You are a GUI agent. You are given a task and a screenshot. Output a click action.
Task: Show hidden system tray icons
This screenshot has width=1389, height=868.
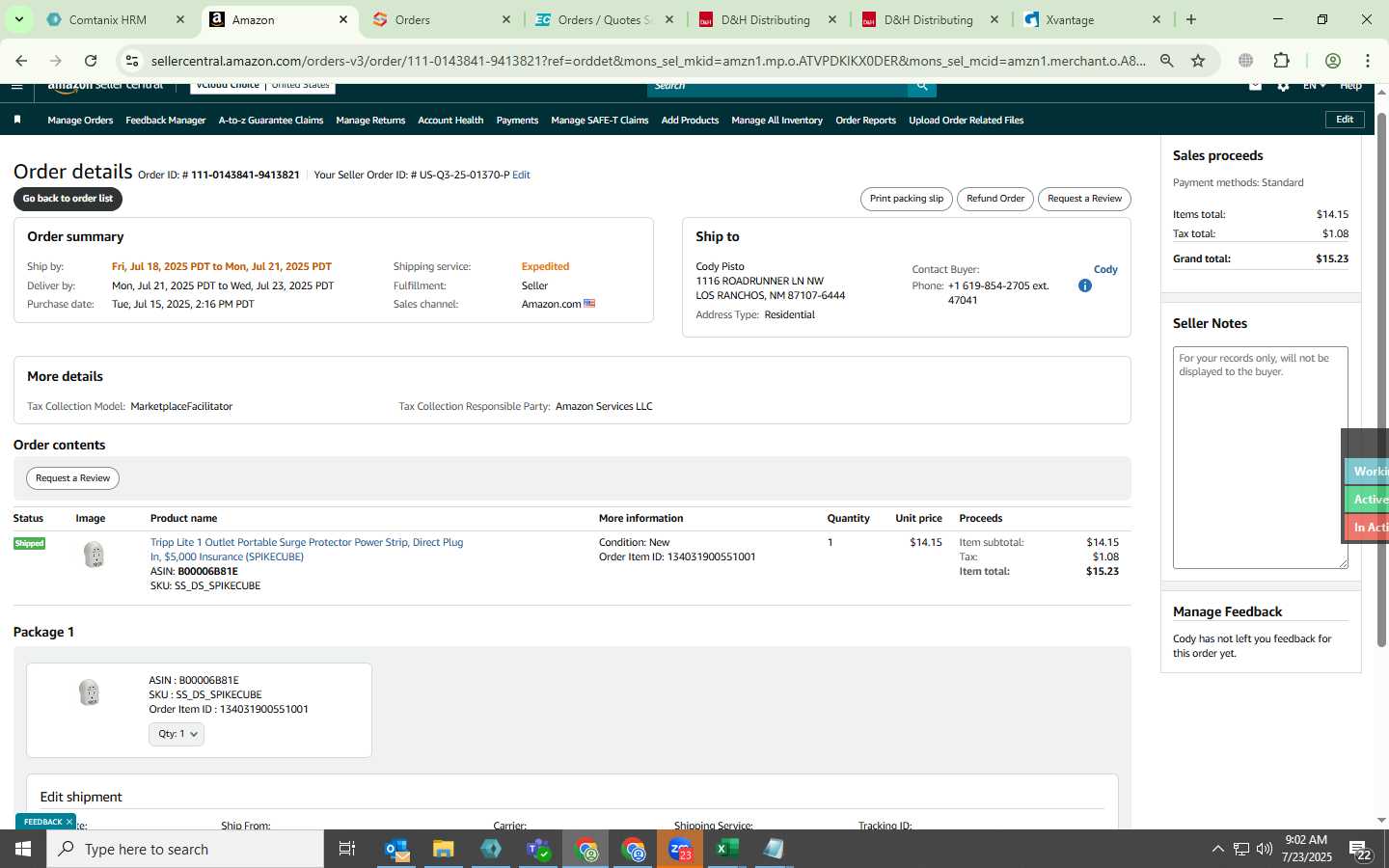point(1217,849)
